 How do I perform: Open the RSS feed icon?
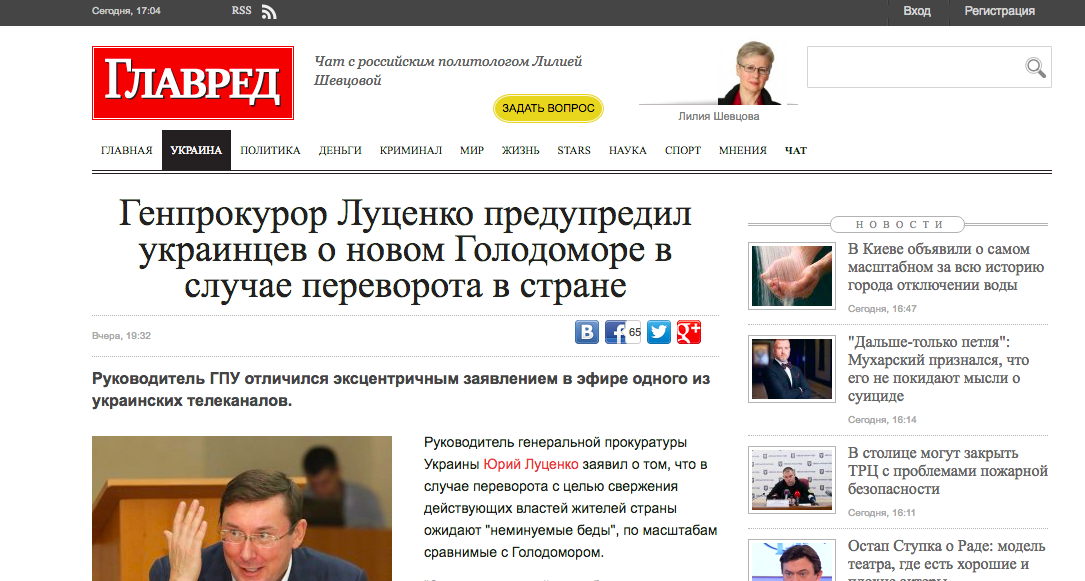click(269, 12)
